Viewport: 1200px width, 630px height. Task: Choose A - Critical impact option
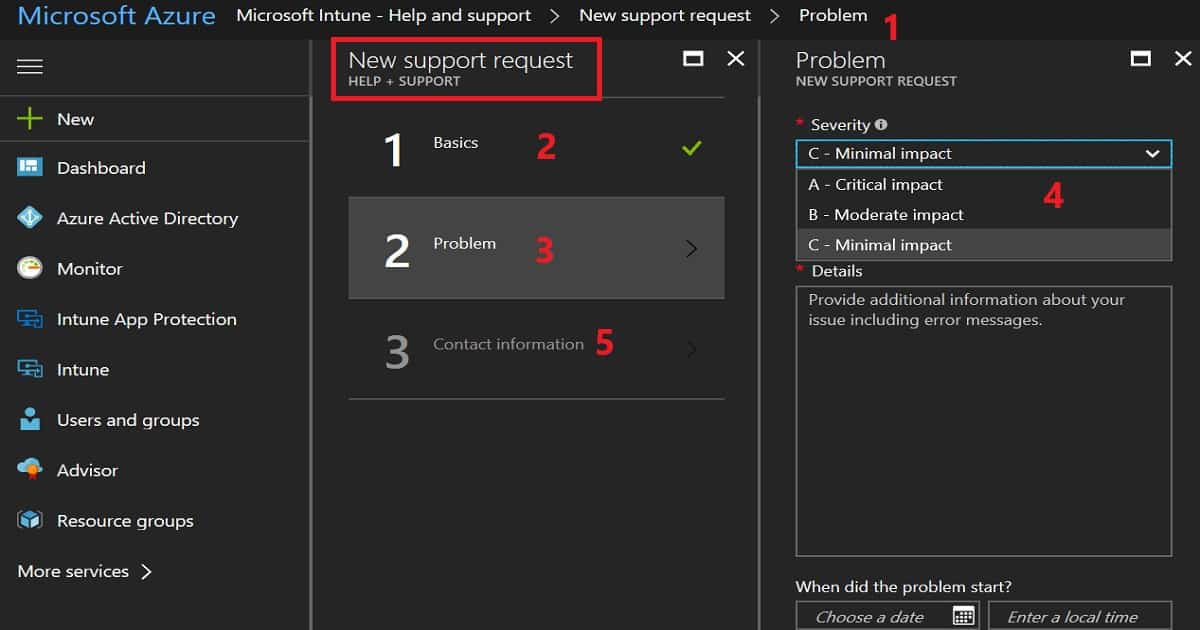point(984,184)
